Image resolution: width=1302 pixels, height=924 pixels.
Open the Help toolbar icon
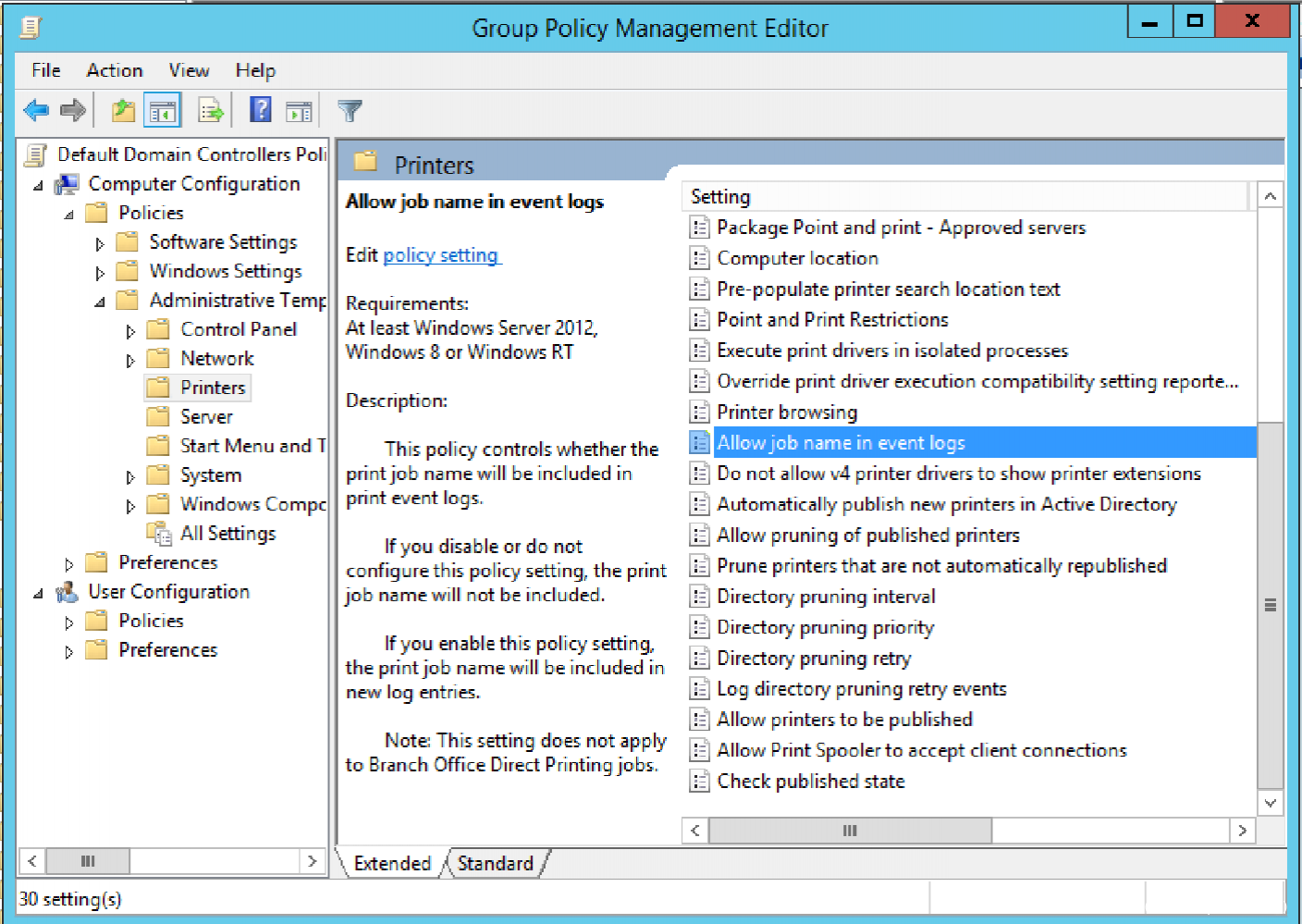point(261,111)
